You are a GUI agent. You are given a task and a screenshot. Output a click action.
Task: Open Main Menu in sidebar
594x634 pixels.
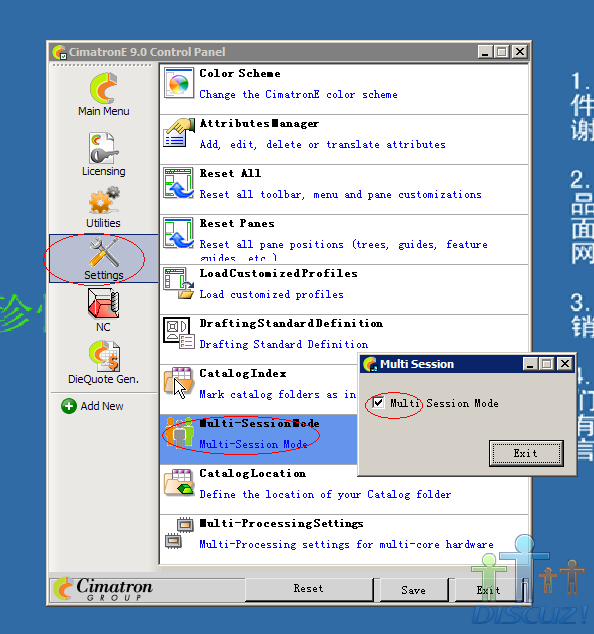click(104, 95)
